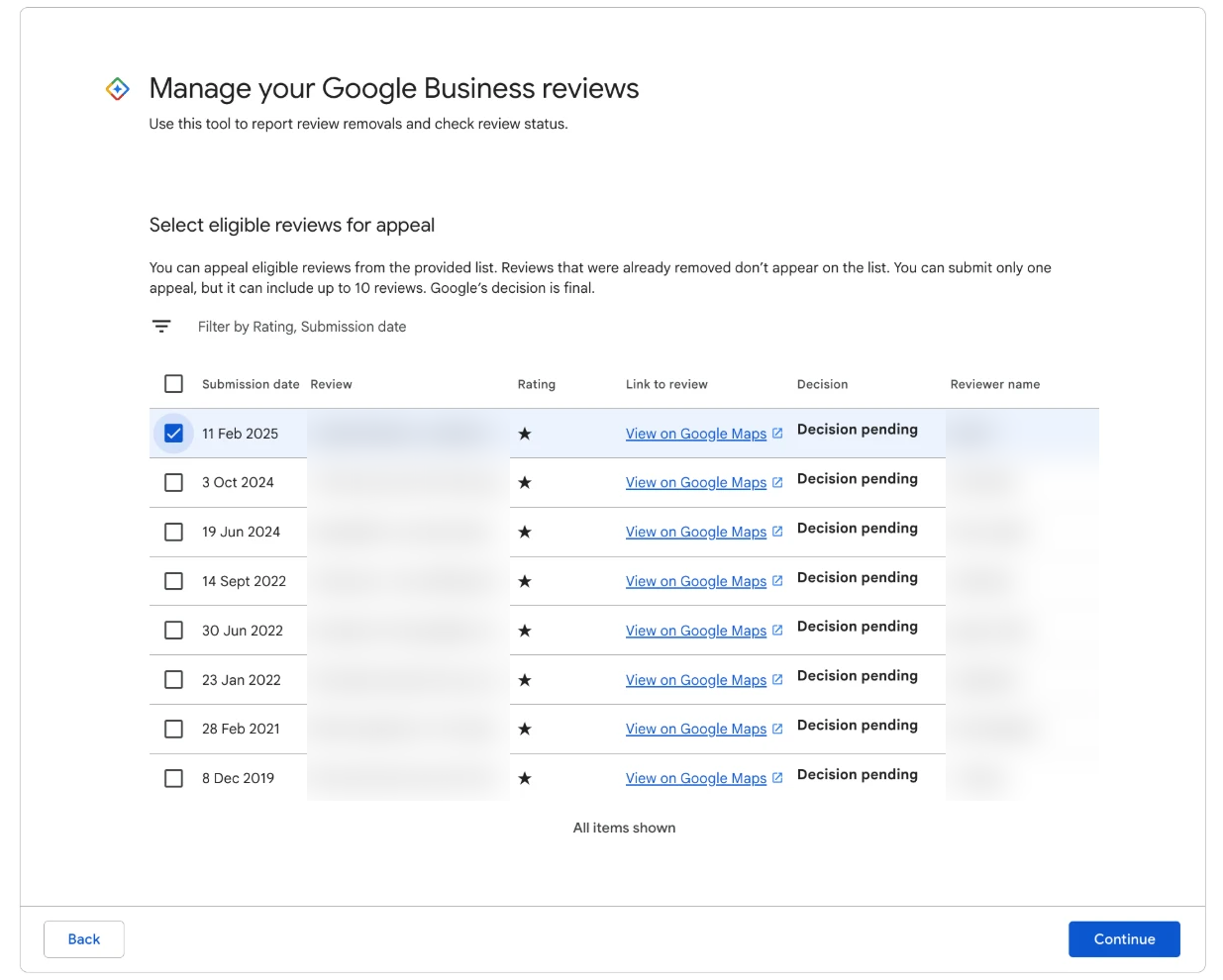
Task: Click the Select eligible reviews for appeal heading
Action: tap(292, 226)
